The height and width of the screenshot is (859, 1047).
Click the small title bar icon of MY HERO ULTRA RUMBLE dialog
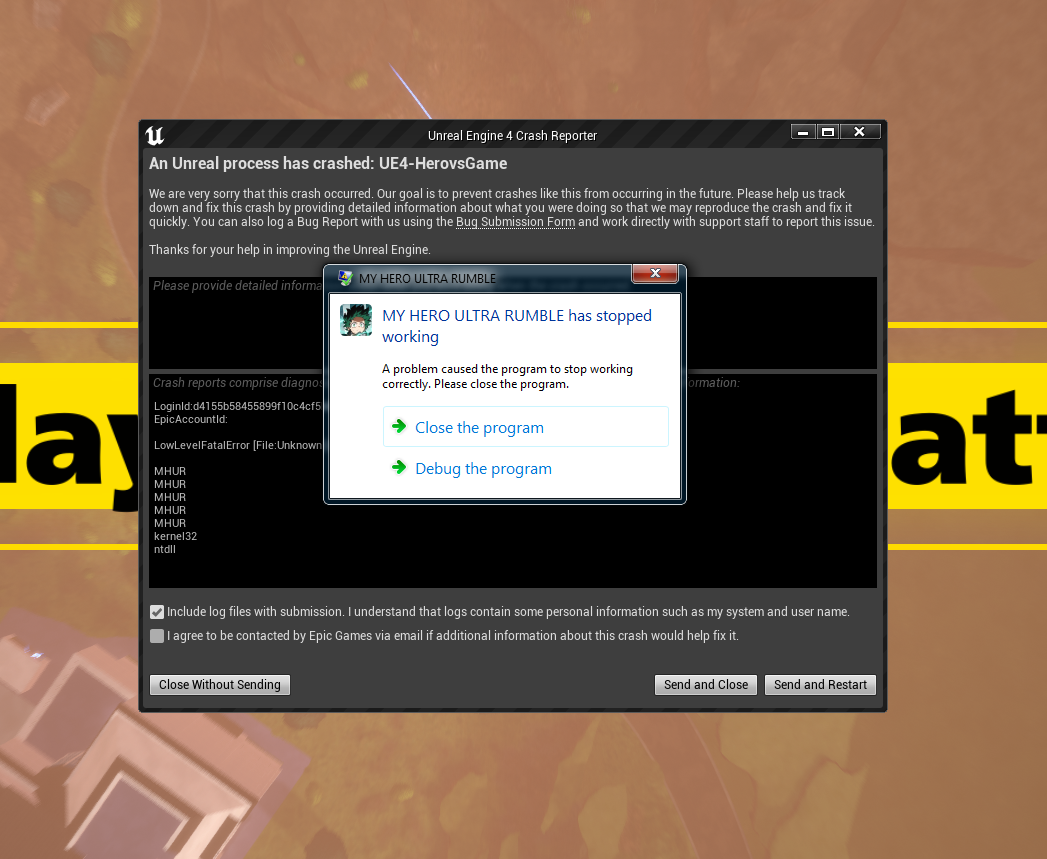click(x=345, y=278)
